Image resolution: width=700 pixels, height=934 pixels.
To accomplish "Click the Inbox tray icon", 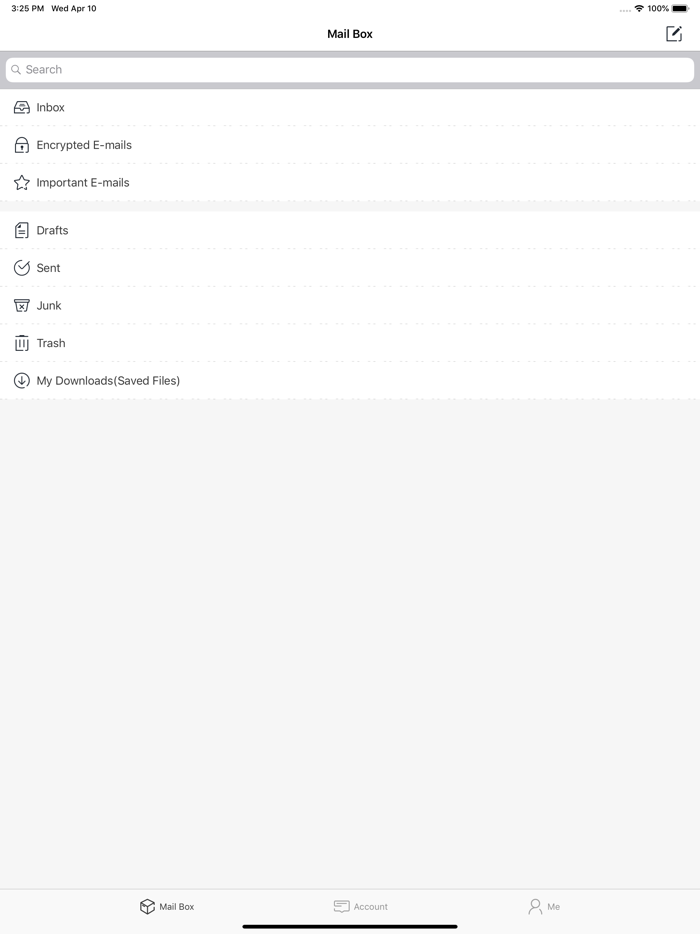I will 22,107.
